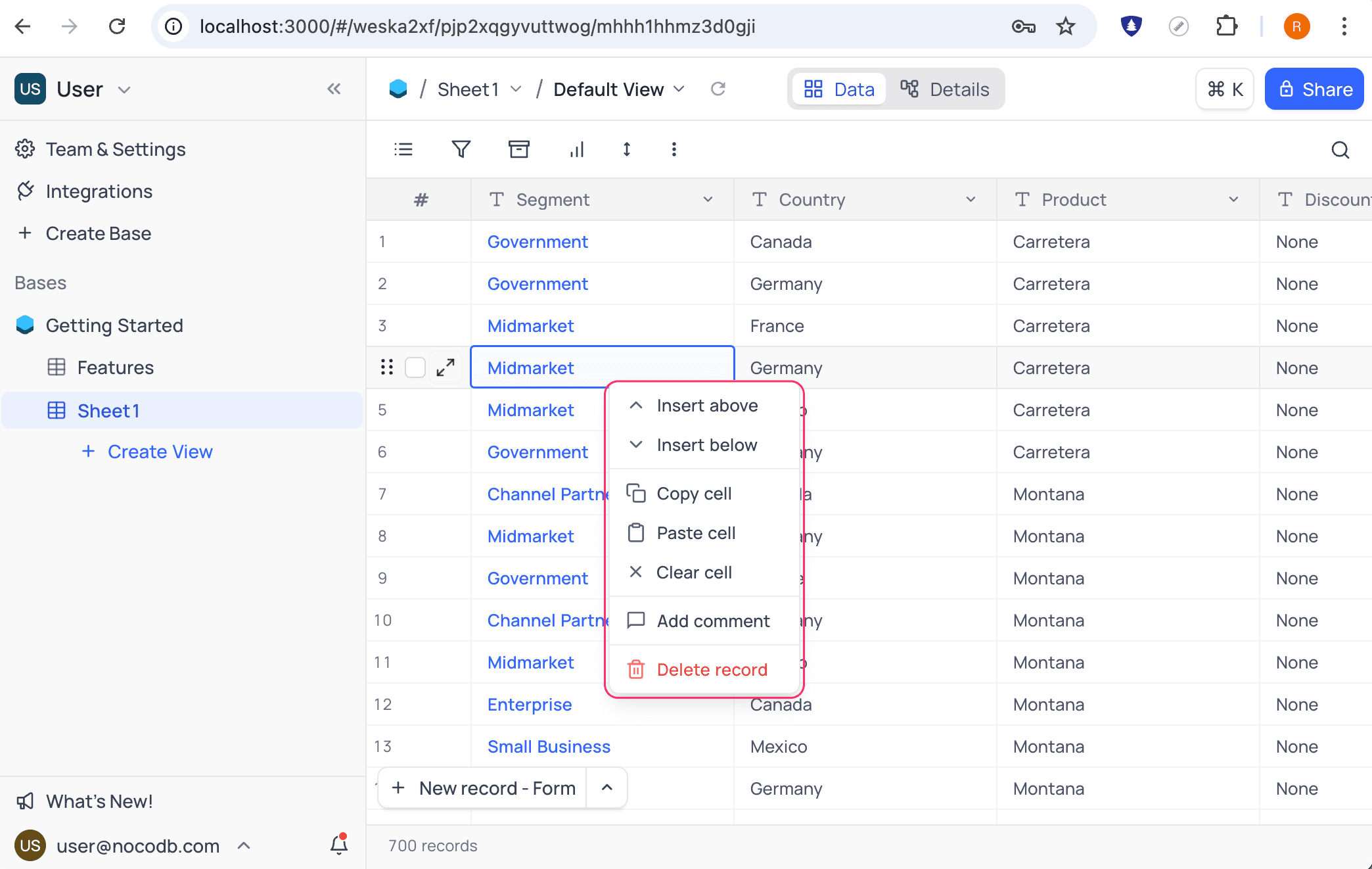
Task: Open the filter toolbar icon
Action: tap(461, 149)
